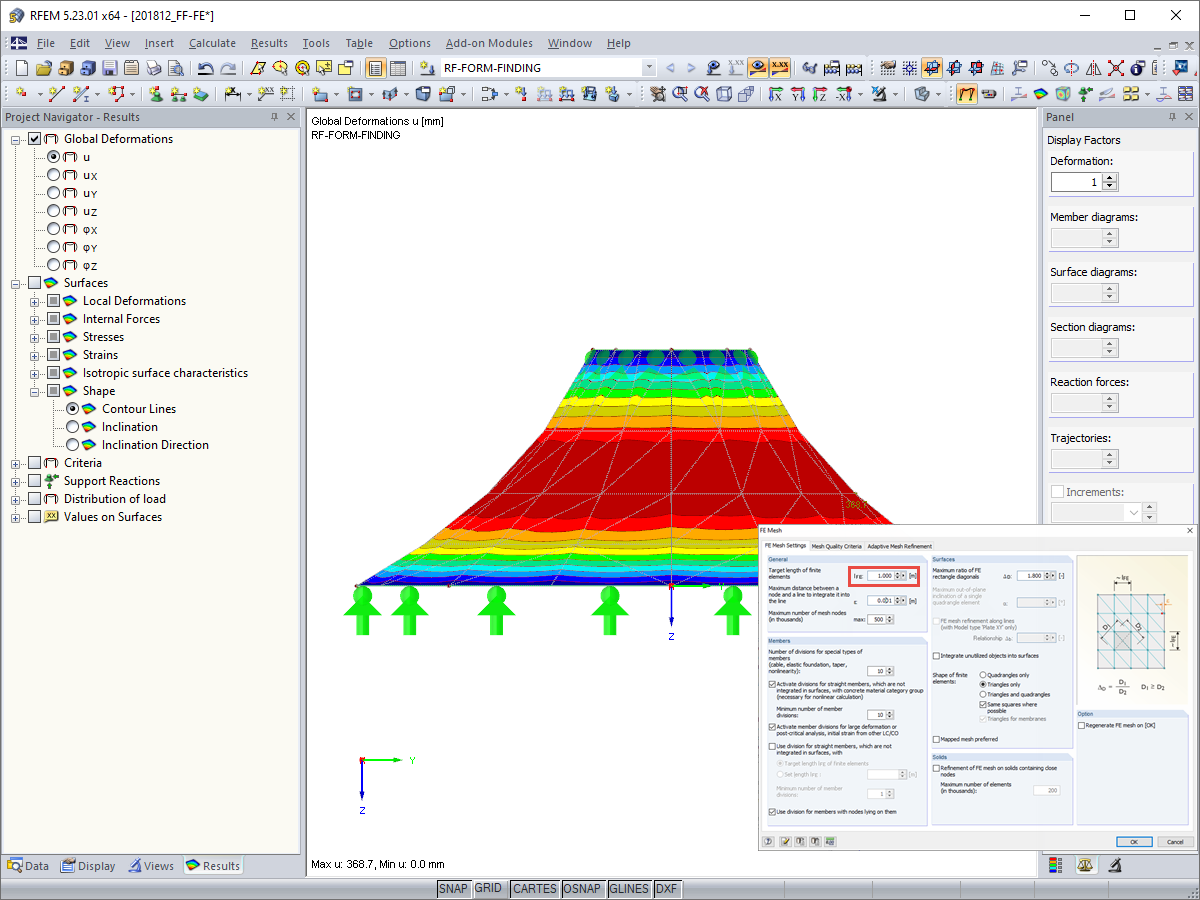Open Print Preview via the toolbar icon
The width and height of the screenshot is (1200, 900).
[x=177, y=68]
